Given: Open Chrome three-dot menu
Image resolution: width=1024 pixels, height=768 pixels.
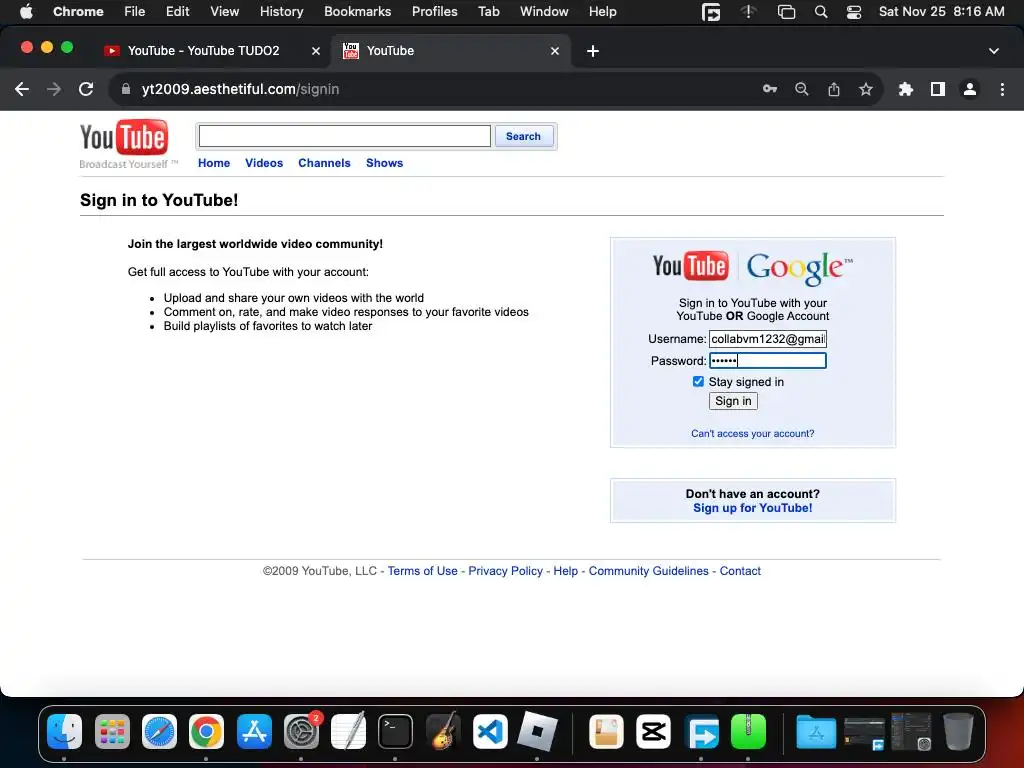Looking at the screenshot, I should click(x=1002, y=89).
